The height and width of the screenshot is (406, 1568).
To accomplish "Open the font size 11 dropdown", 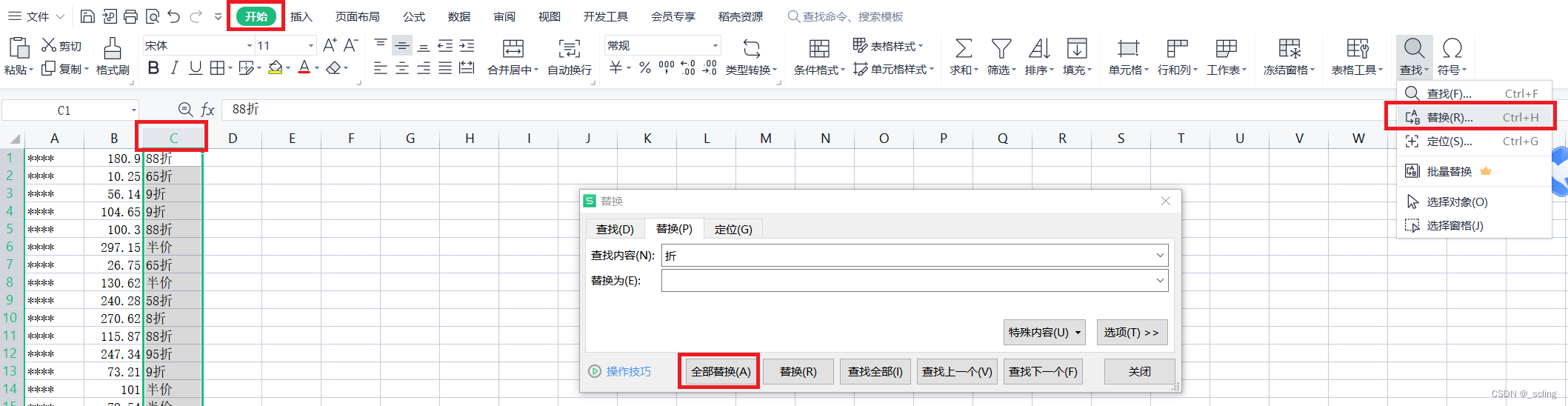I will 311,46.
